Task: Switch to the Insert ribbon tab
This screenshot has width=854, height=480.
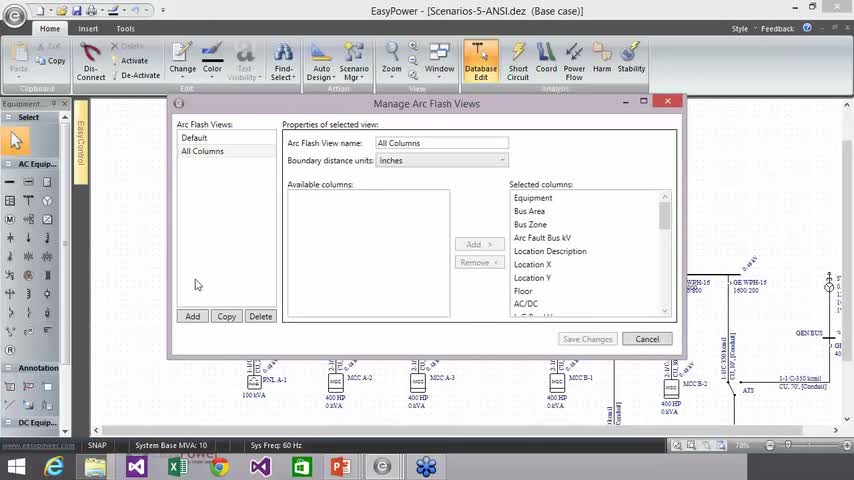Action: pos(88,28)
